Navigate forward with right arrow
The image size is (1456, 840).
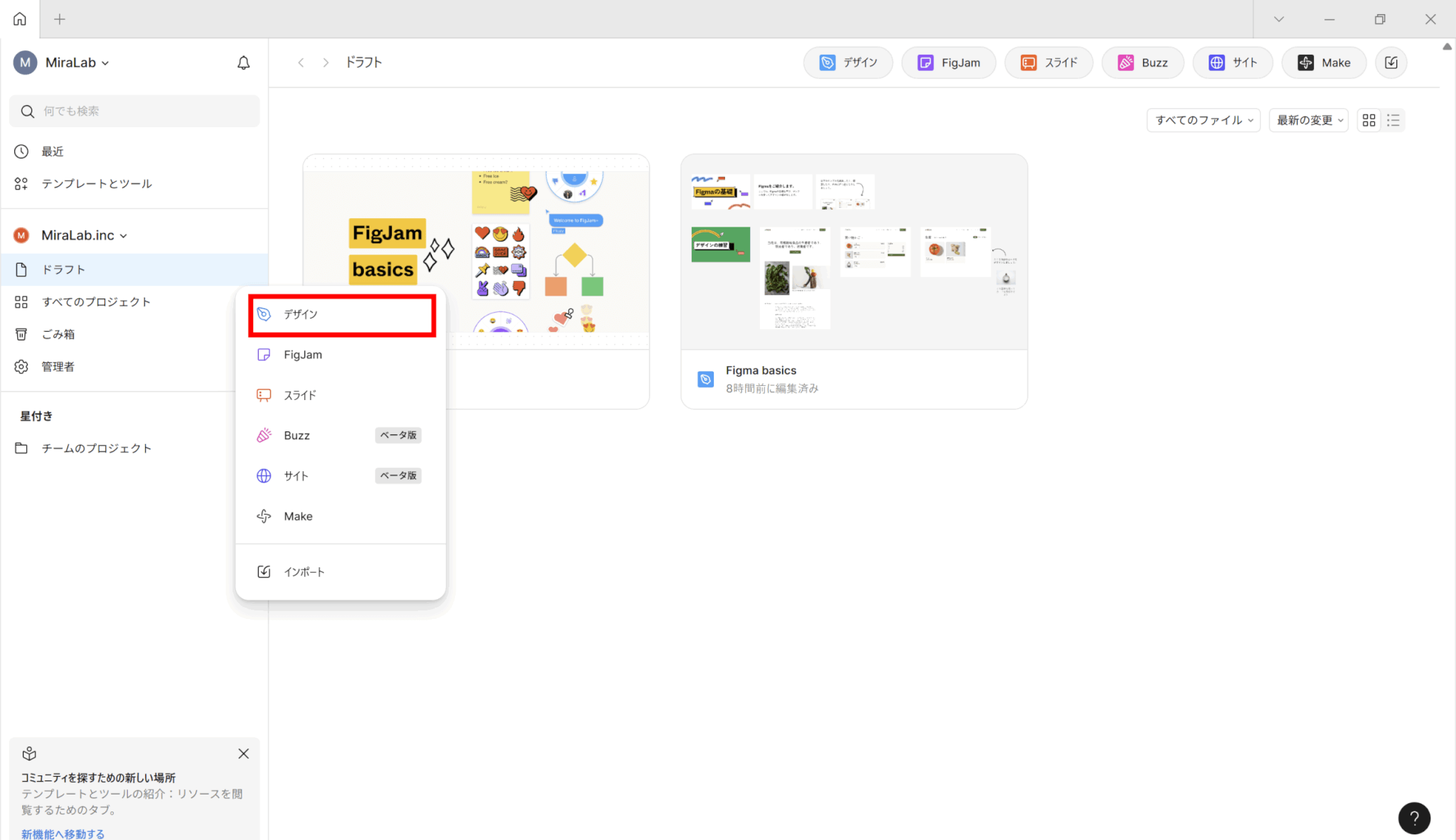pyautogui.click(x=326, y=63)
